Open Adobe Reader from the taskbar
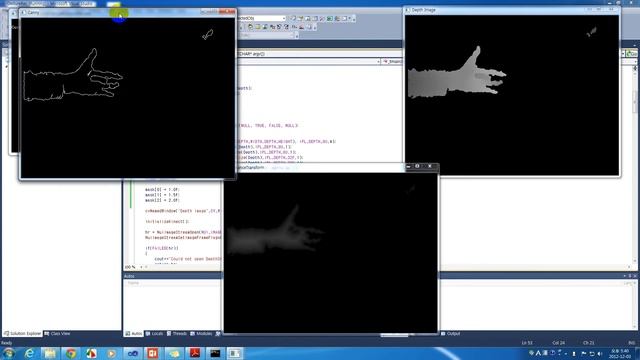Screen dimensions: 640x360 point(194,353)
